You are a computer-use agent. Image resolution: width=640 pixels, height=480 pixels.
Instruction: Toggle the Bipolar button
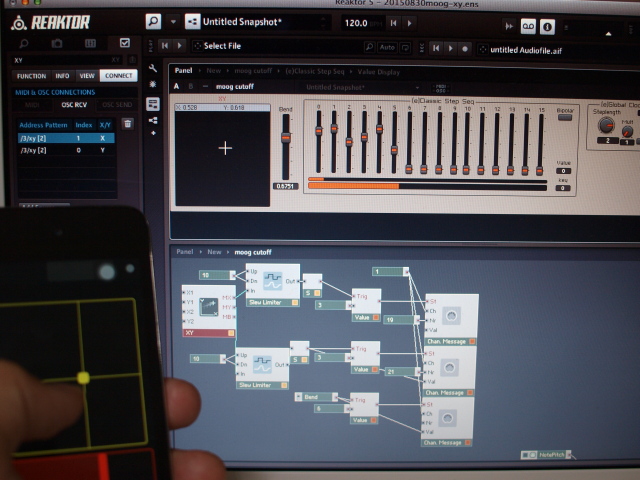tap(565, 118)
